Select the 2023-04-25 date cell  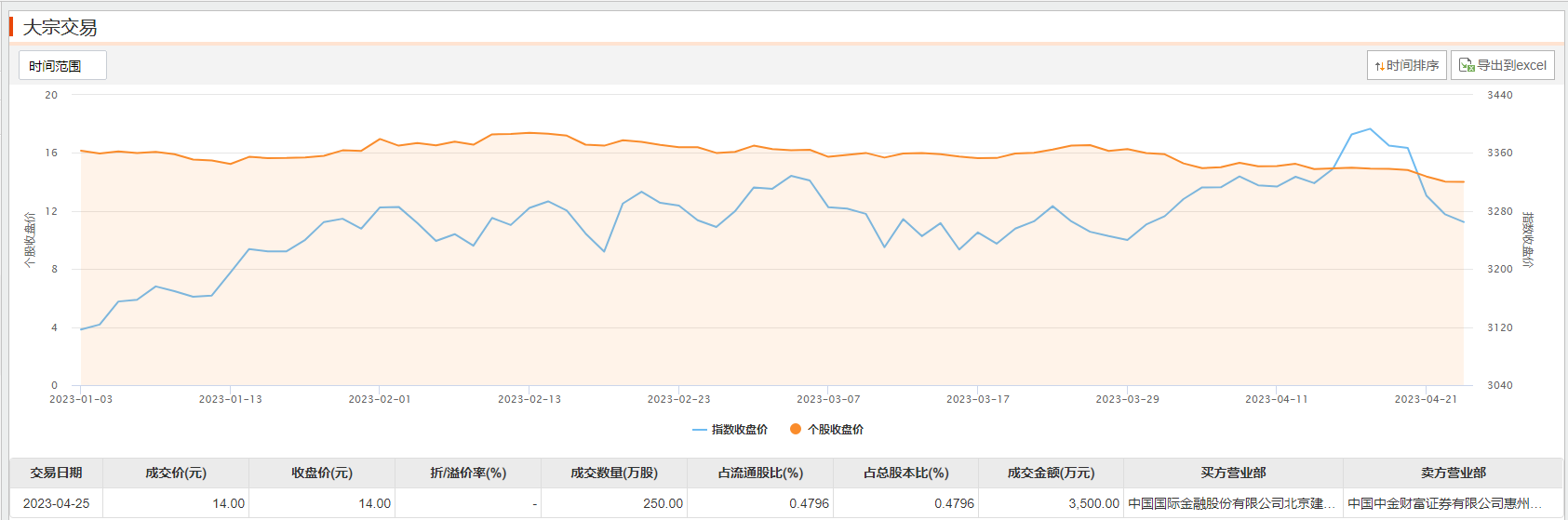(56, 503)
